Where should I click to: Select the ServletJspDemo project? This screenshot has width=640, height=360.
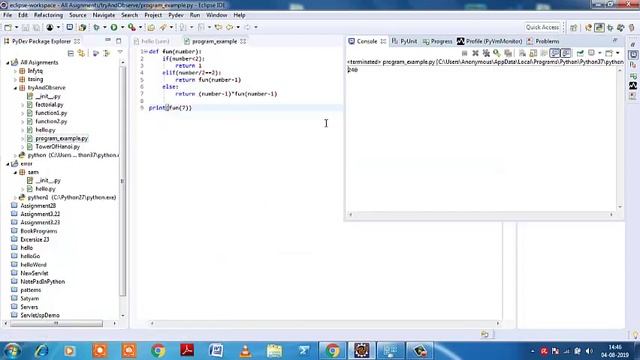click(x=40, y=315)
